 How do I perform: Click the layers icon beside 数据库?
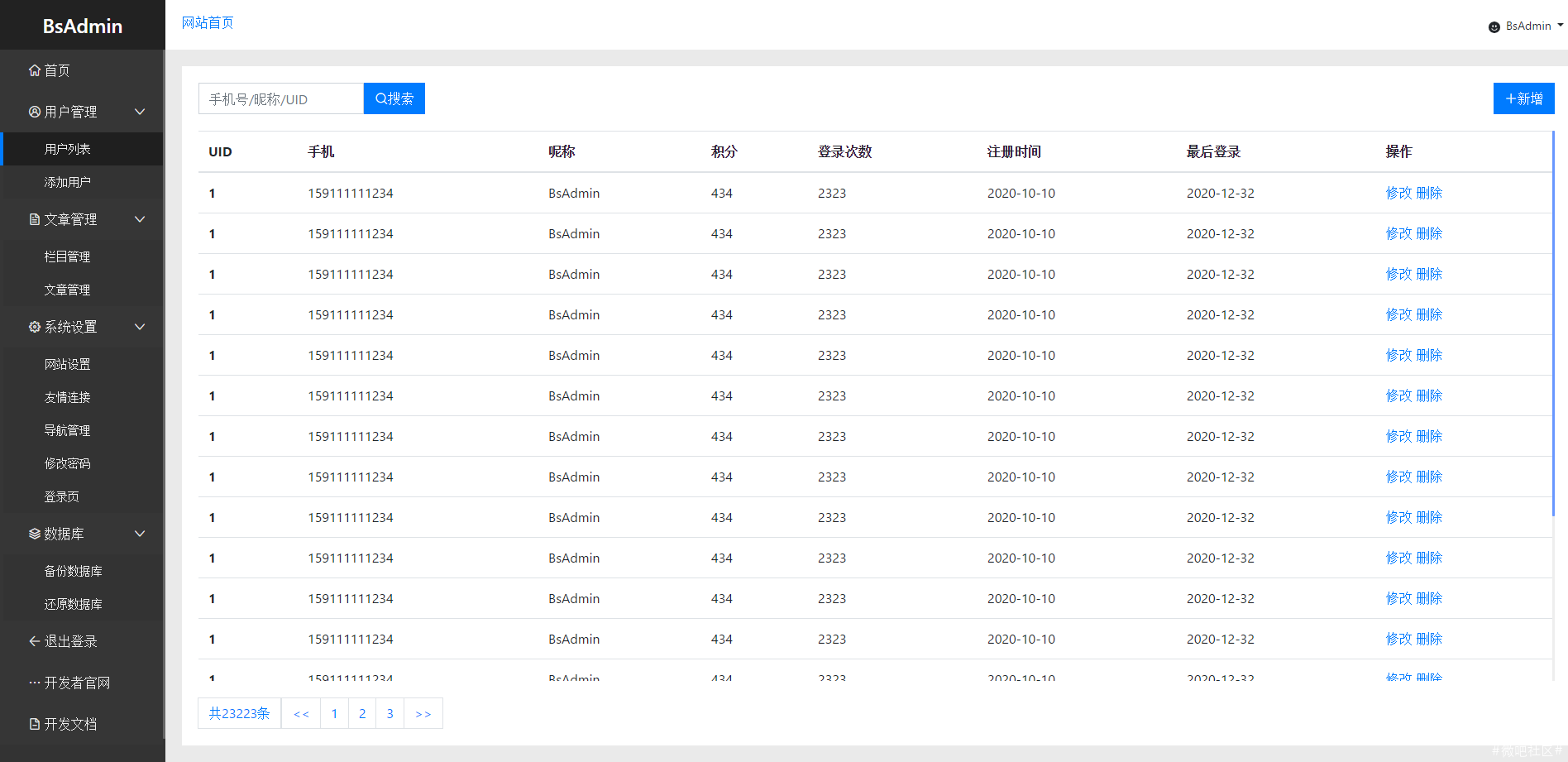[x=35, y=534]
